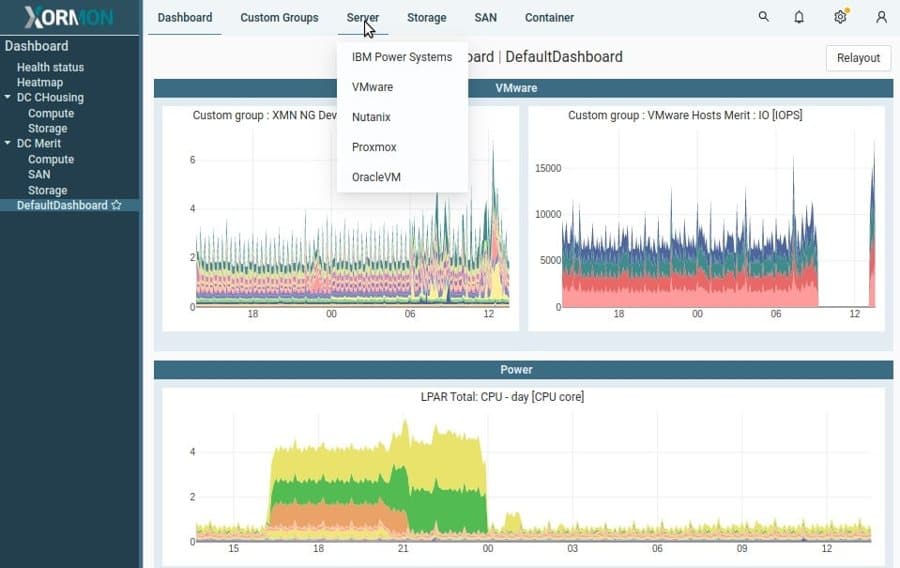Viewport: 900px width, 568px height.
Task: Open notifications bell icon
Action: 798,17
